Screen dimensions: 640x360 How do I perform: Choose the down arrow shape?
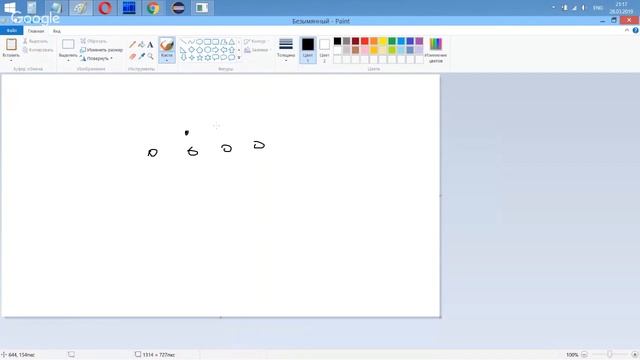[184, 58]
